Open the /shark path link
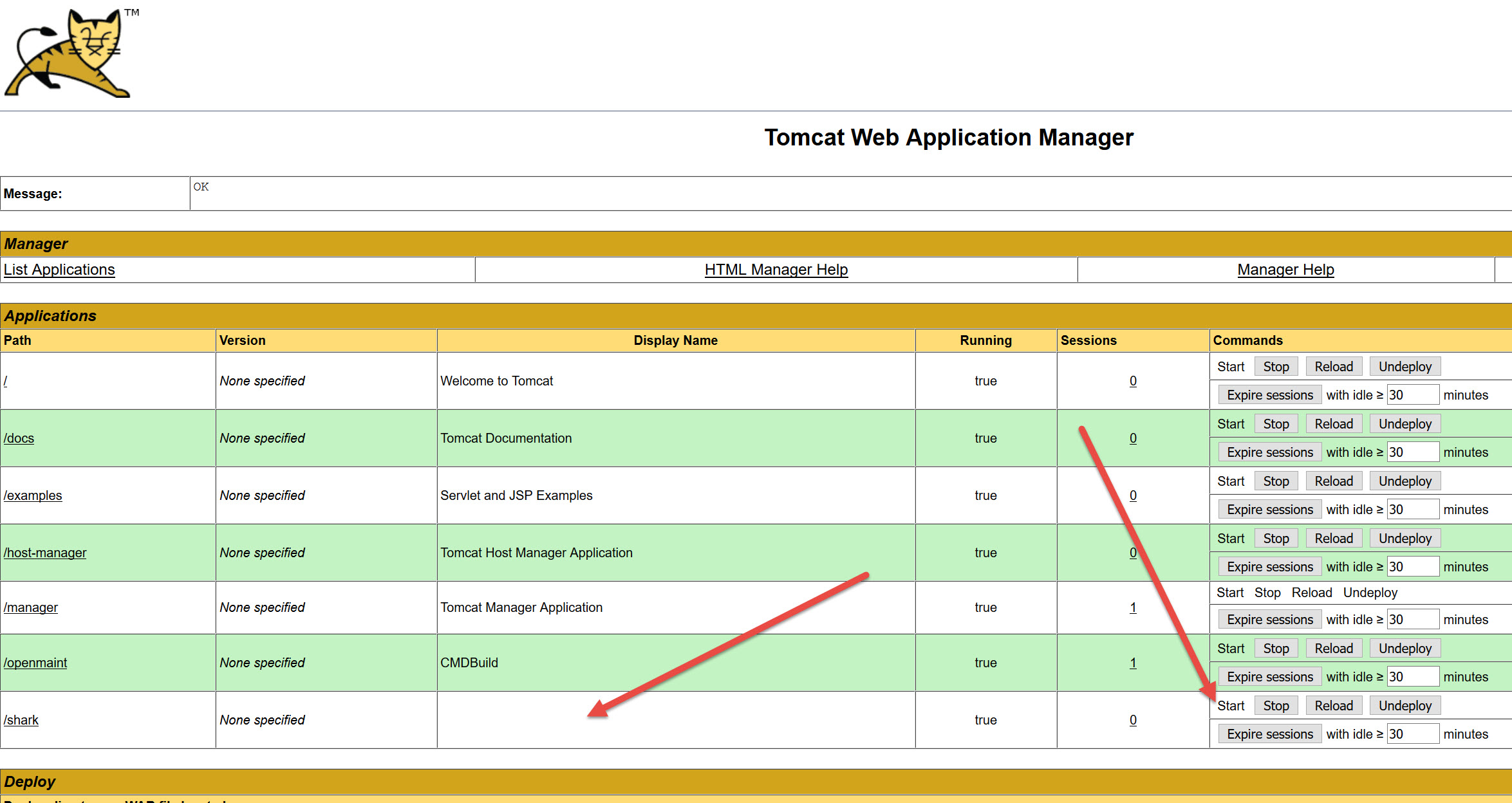 21,720
